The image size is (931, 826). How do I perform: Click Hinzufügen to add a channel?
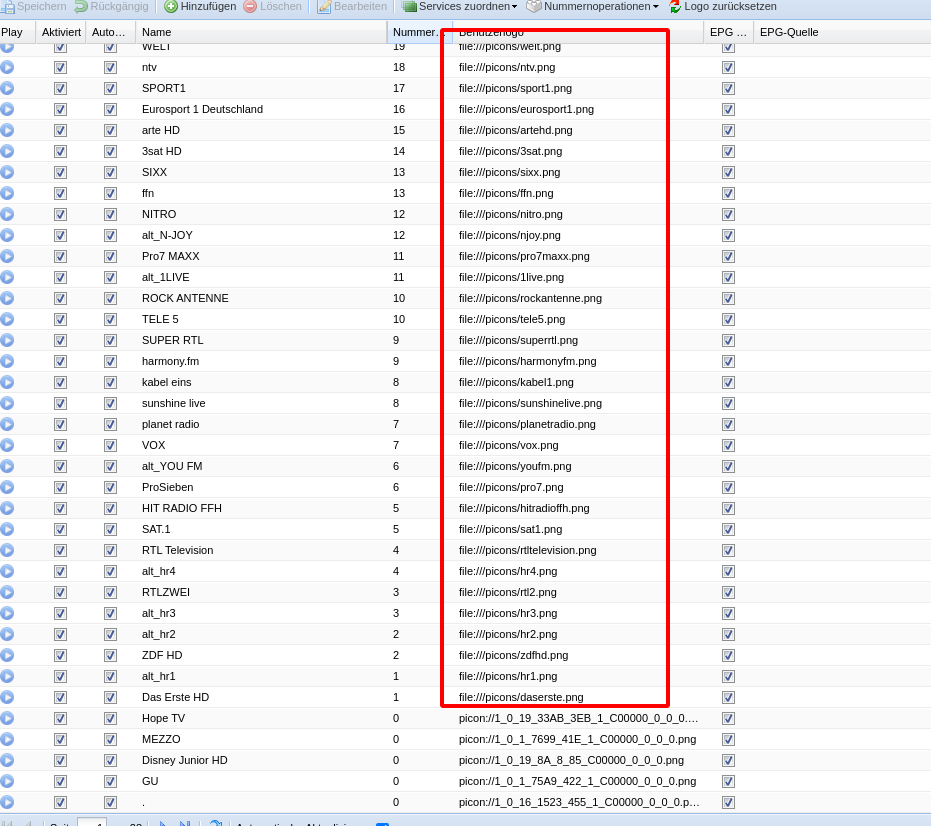pyautogui.click(x=200, y=7)
